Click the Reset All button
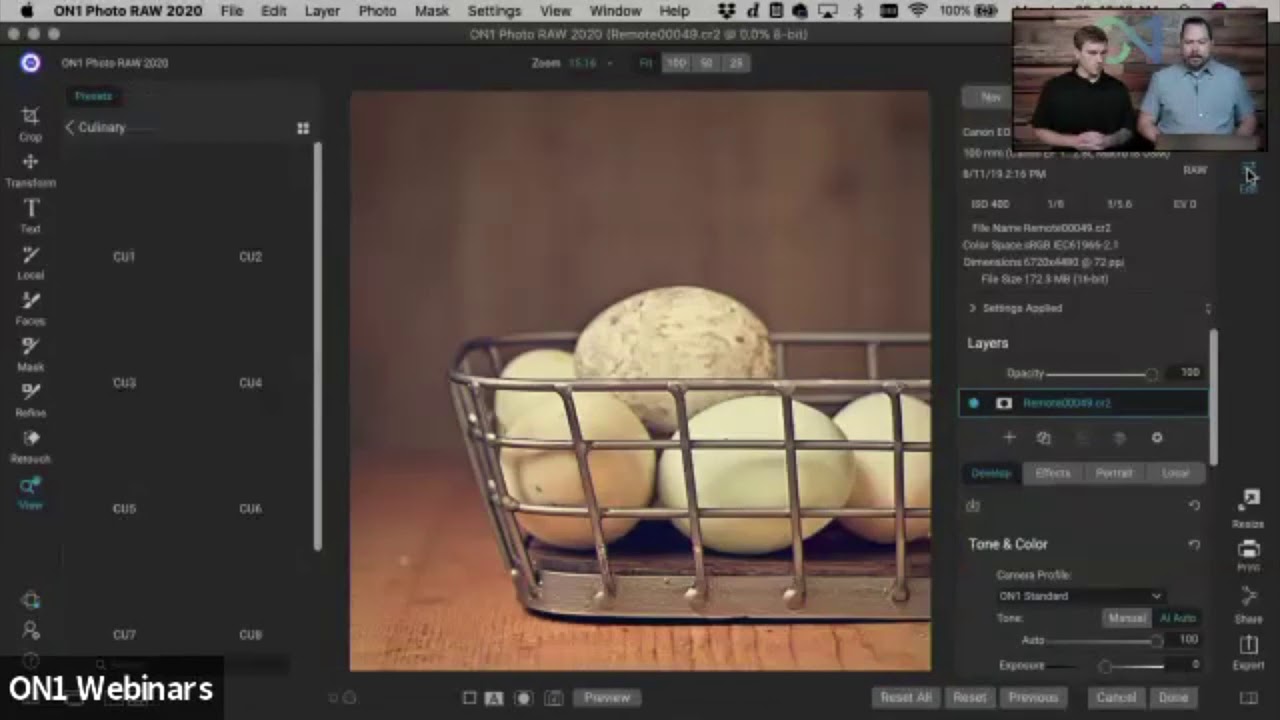1280x720 pixels. pyautogui.click(x=905, y=698)
